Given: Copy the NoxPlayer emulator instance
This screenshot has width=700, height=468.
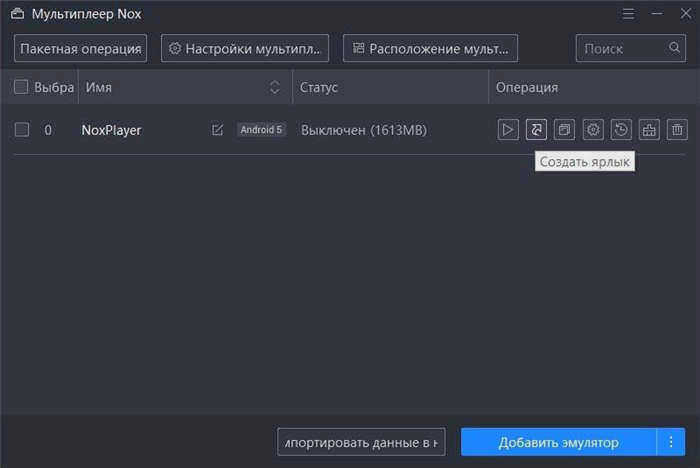Looking at the screenshot, I should 564,130.
